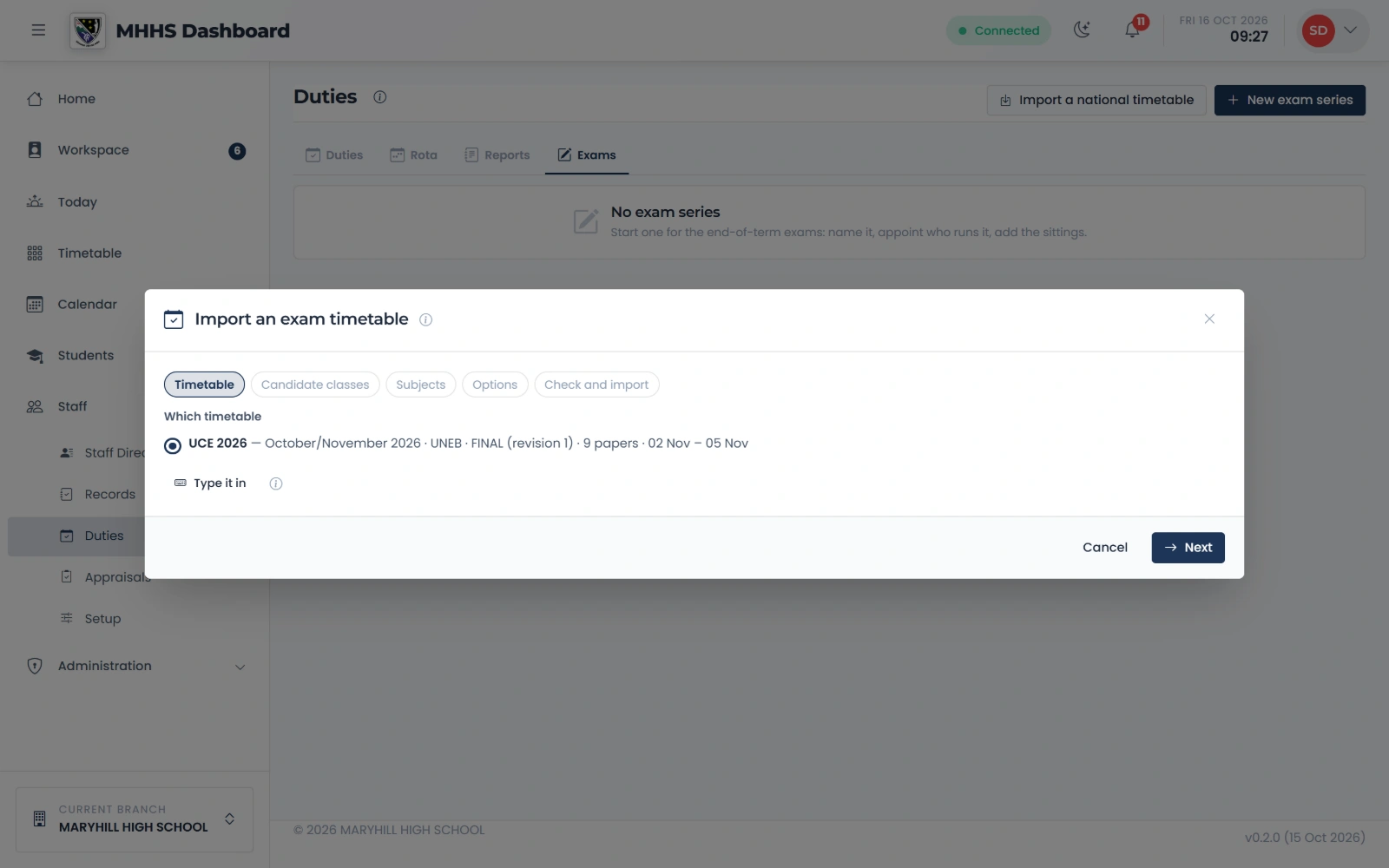
Task: Click the Connected status indicator
Action: [998, 30]
